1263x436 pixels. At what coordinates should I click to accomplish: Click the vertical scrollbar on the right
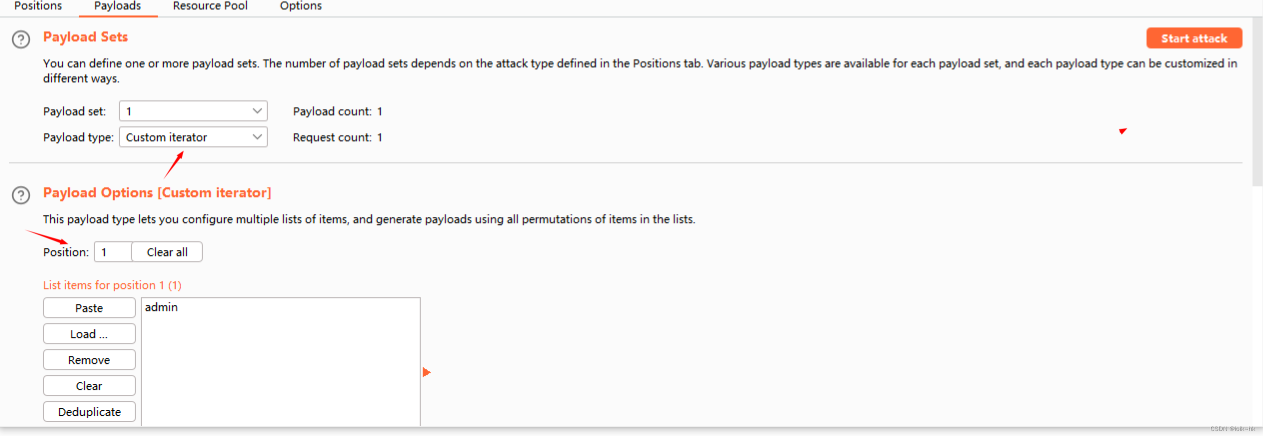(x=1257, y=100)
